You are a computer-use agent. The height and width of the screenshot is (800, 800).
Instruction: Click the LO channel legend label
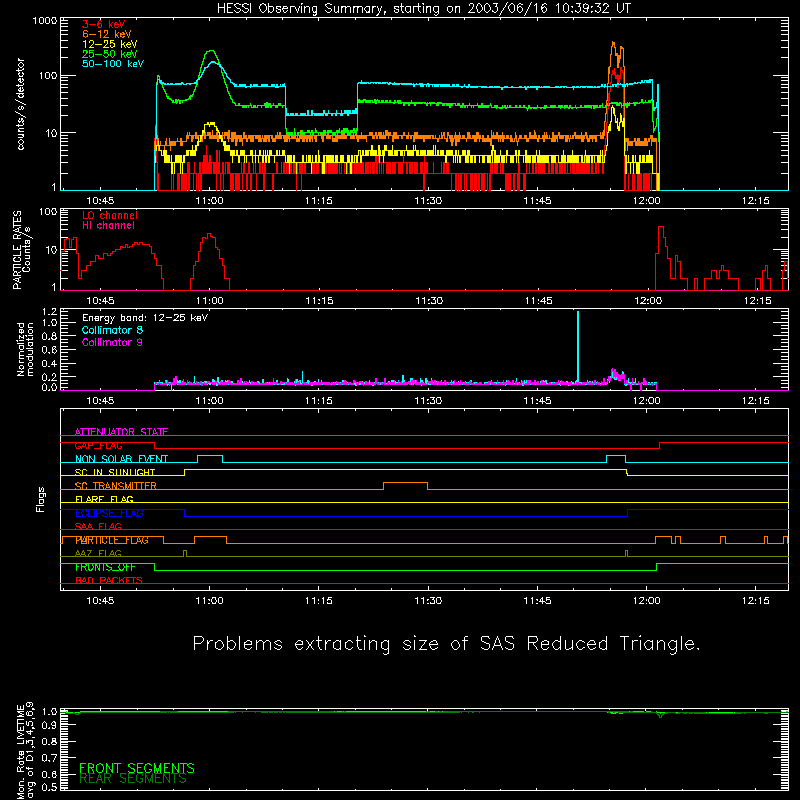click(110, 215)
